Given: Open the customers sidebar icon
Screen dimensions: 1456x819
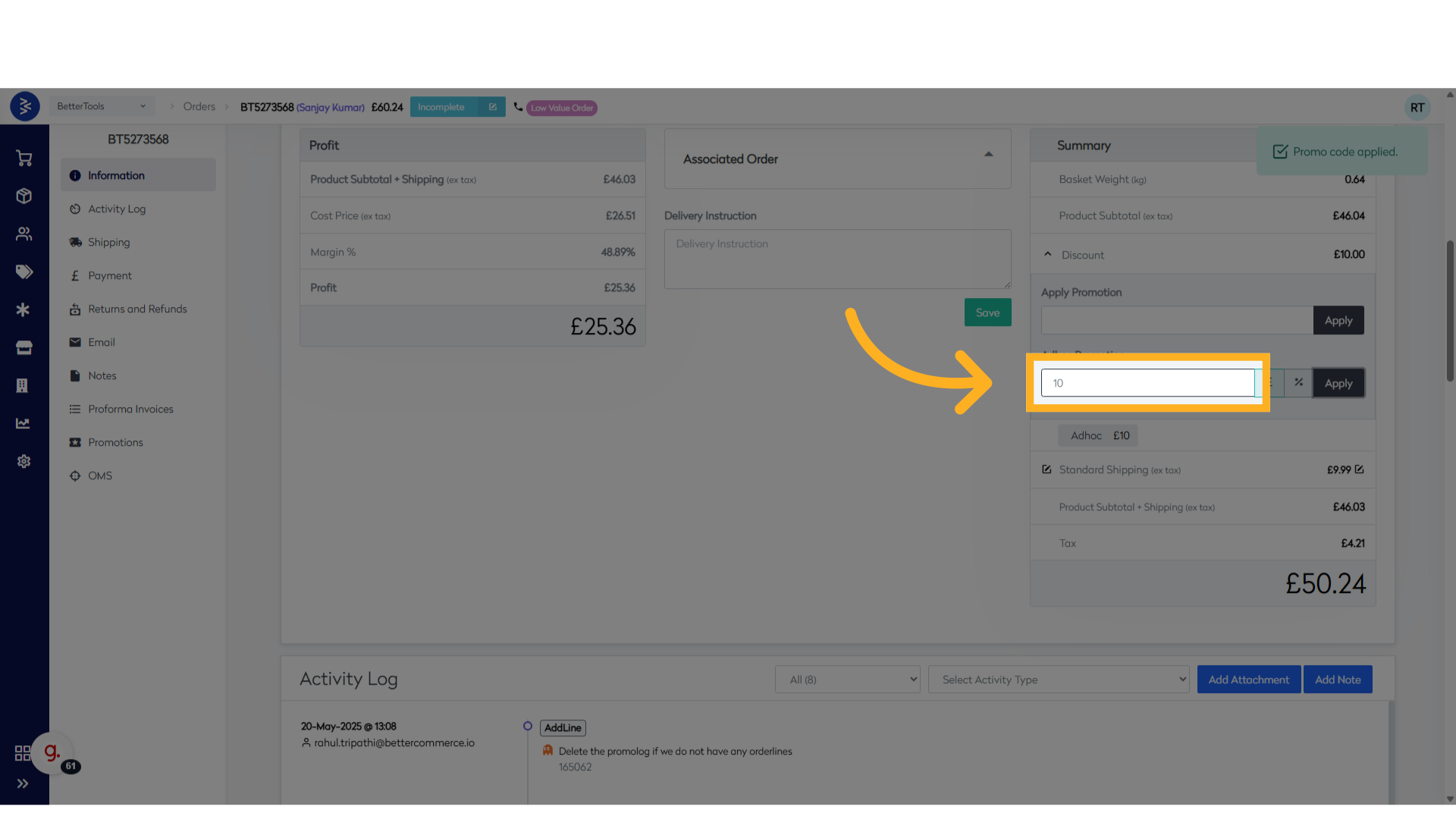Looking at the screenshot, I should [x=24, y=234].
